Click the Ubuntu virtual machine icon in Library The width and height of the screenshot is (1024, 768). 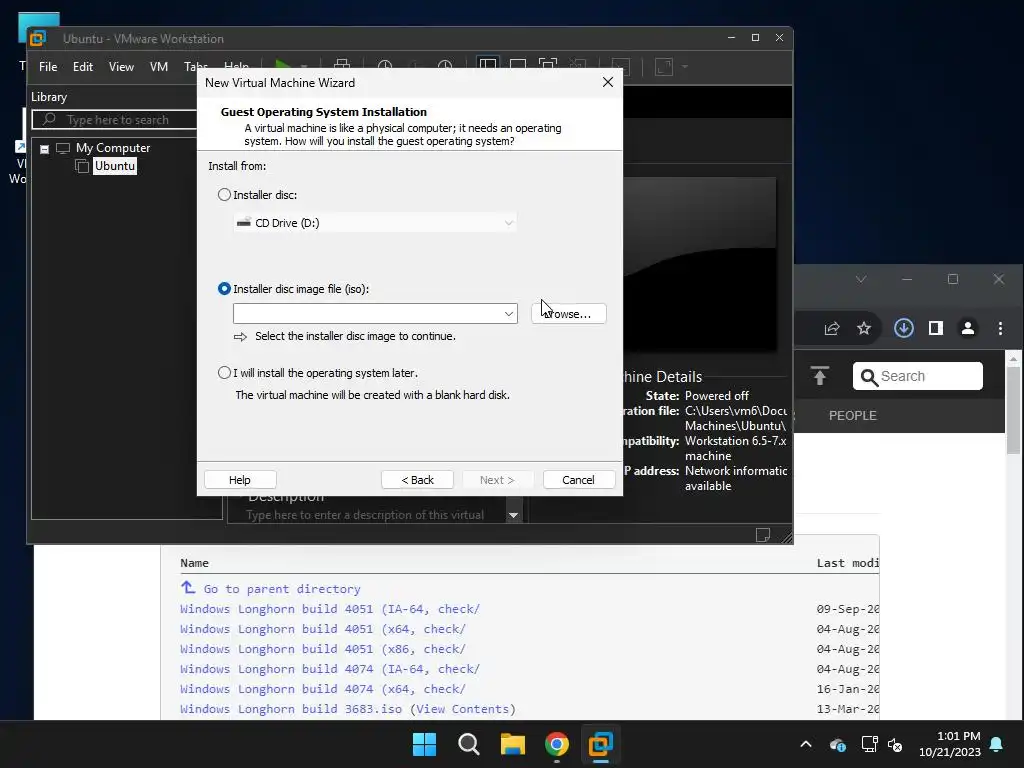(82, 166)
